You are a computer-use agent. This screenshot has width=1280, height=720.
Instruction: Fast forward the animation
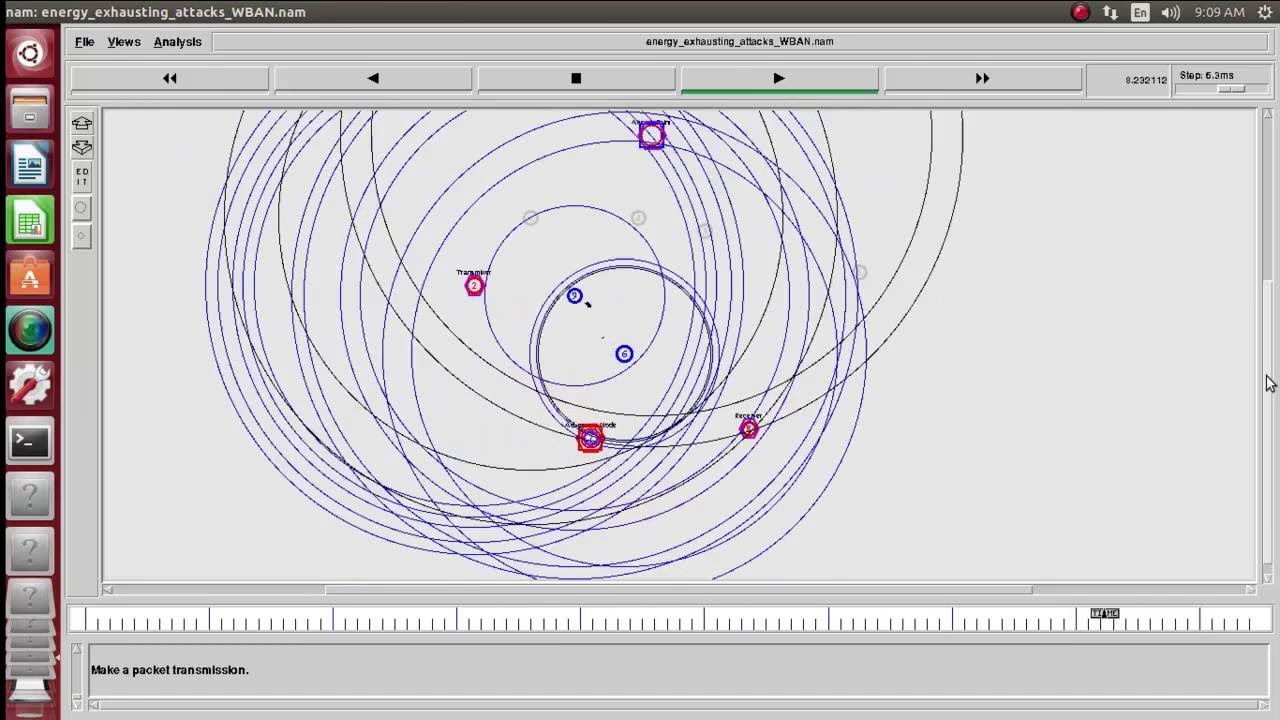pos(982,78)
